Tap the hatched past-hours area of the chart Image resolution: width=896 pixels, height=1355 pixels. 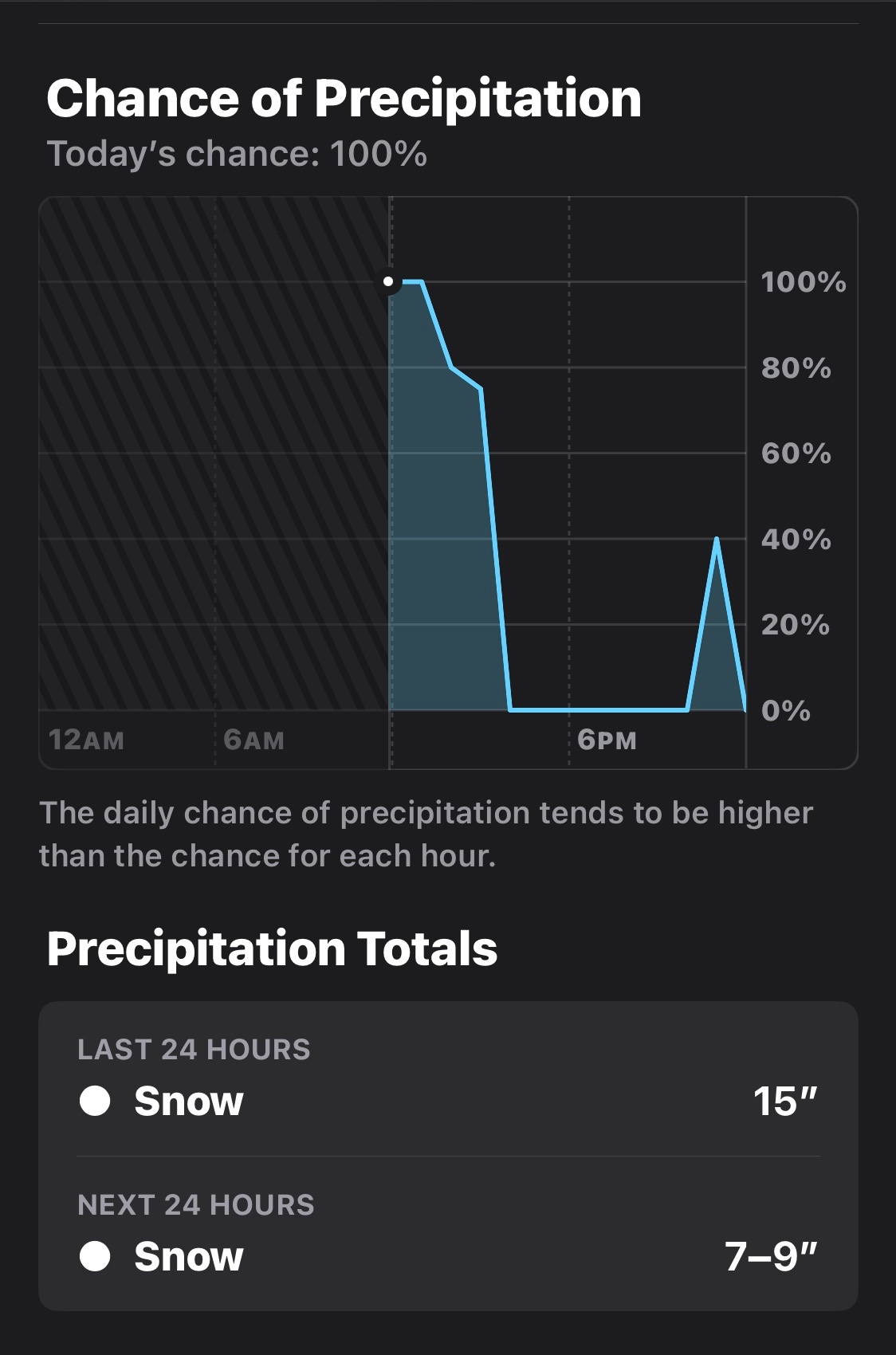point(214,478)
